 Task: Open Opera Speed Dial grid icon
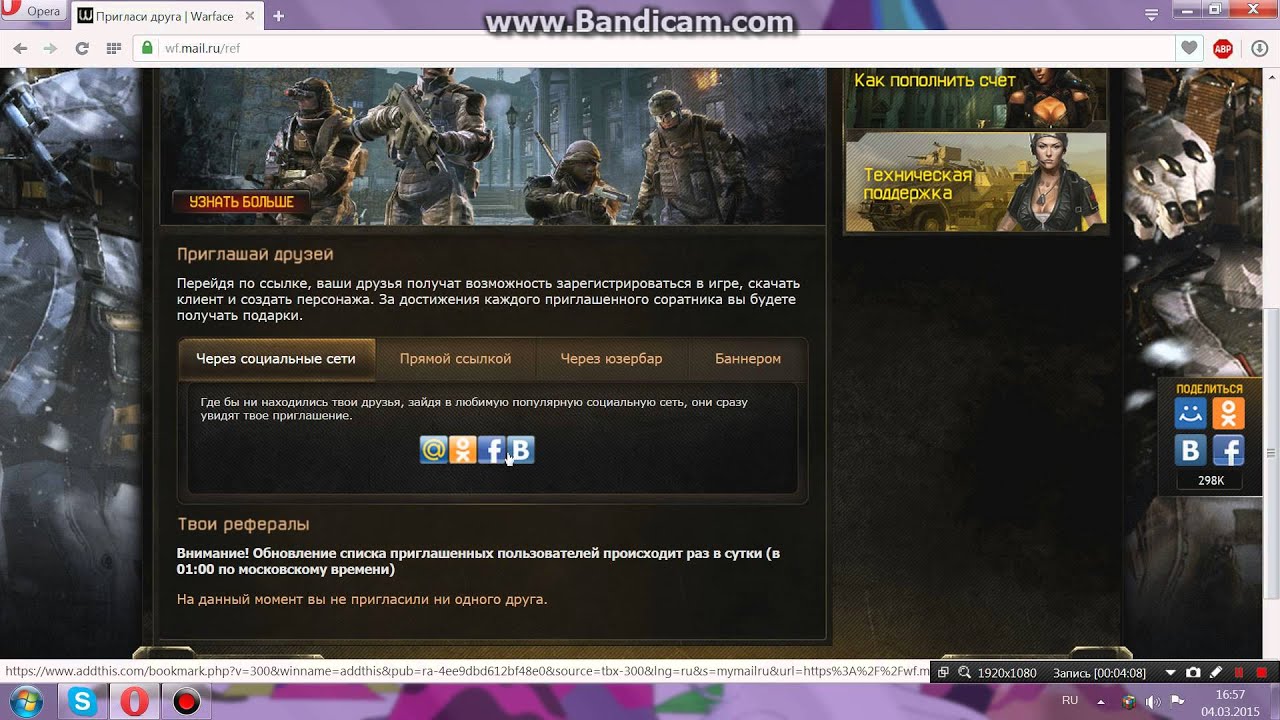click(x=113, y=48)
